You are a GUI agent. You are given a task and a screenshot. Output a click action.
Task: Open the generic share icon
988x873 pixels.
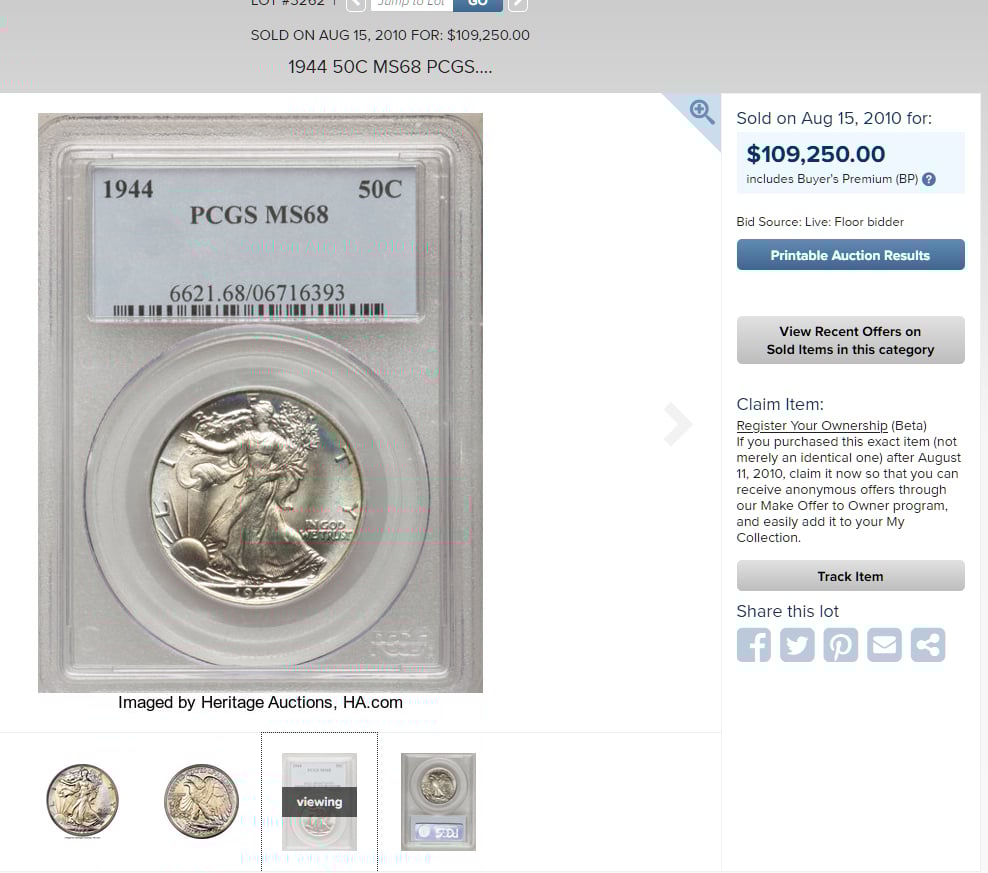[x=928, y=645]
